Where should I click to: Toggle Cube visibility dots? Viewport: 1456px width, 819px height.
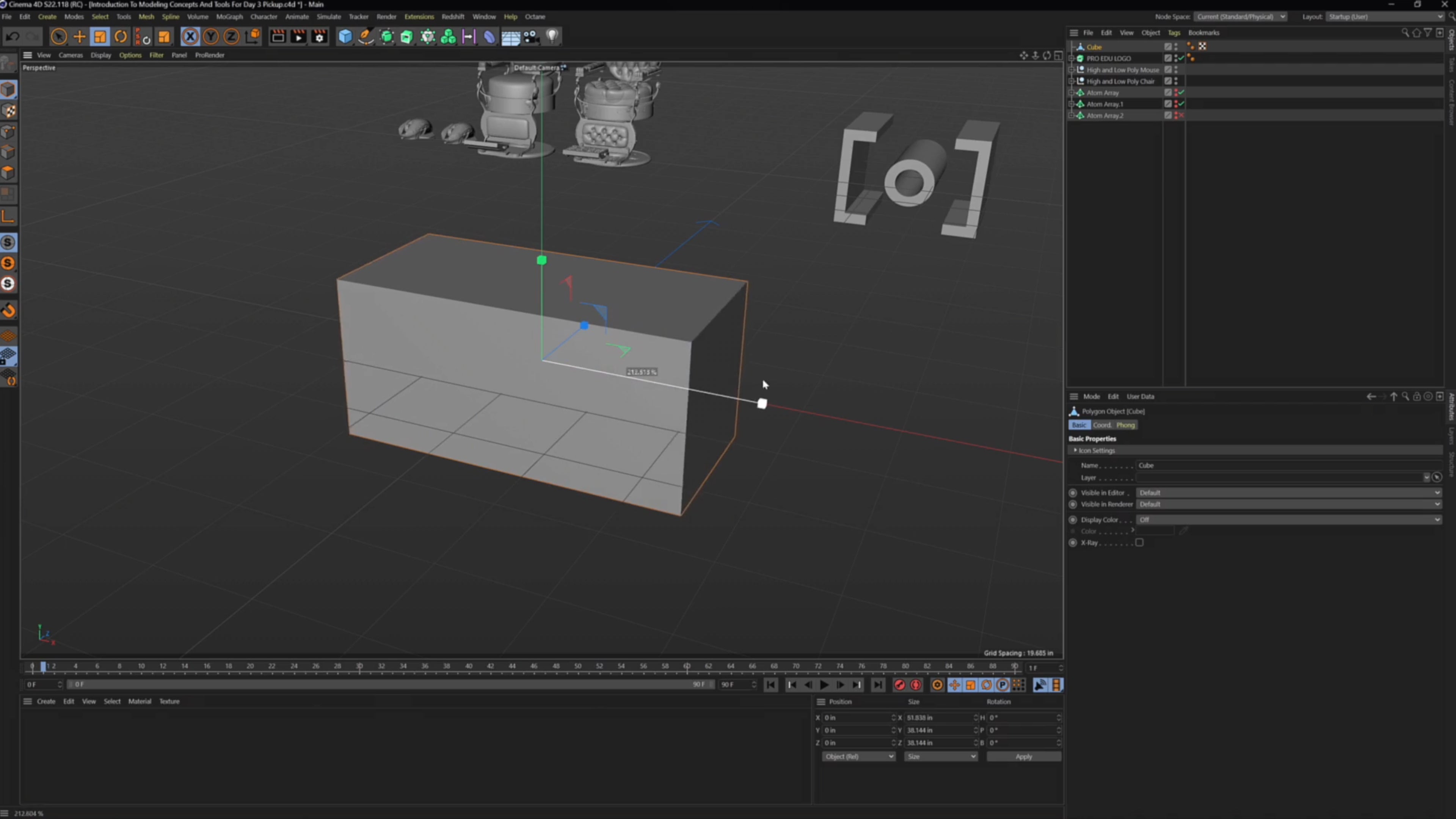[1176, 46]
